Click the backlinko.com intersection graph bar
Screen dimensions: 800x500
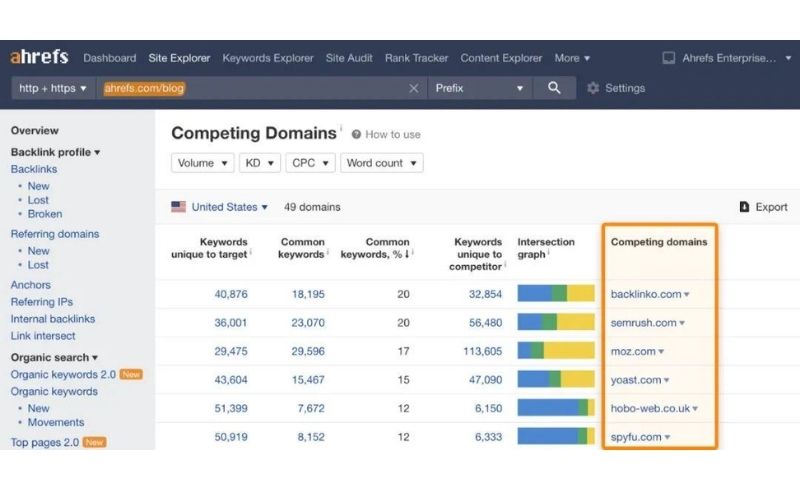pyautogui.click(x=556, y=293)
